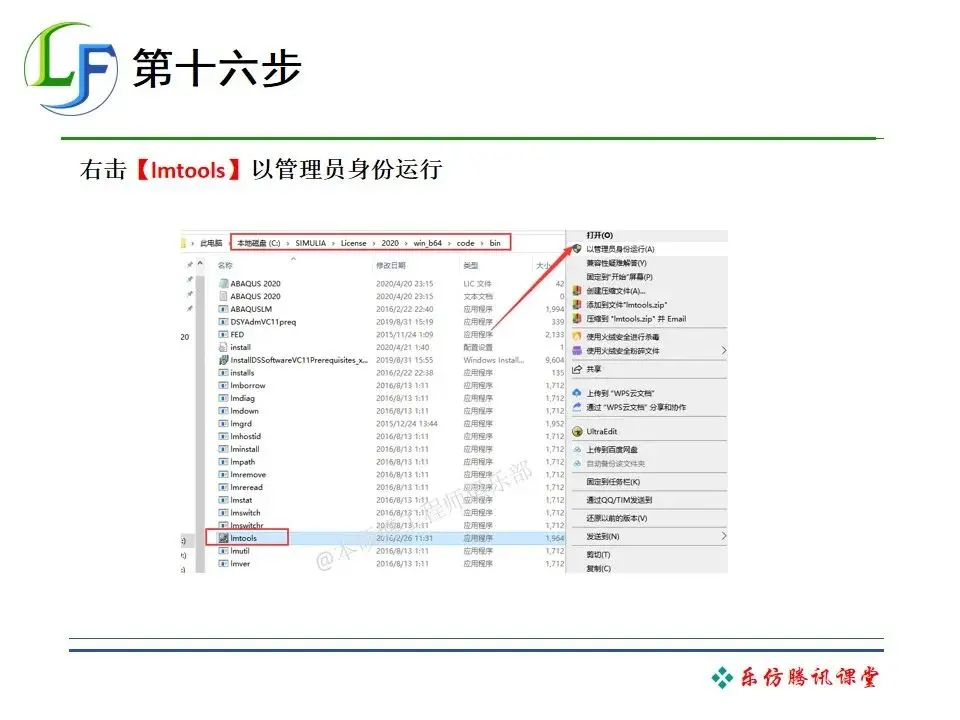Click the Baidu Netdisk upload icon
The width and height of the screenshot is (960, 720).
pyautogui.click(x=577, y=449)
